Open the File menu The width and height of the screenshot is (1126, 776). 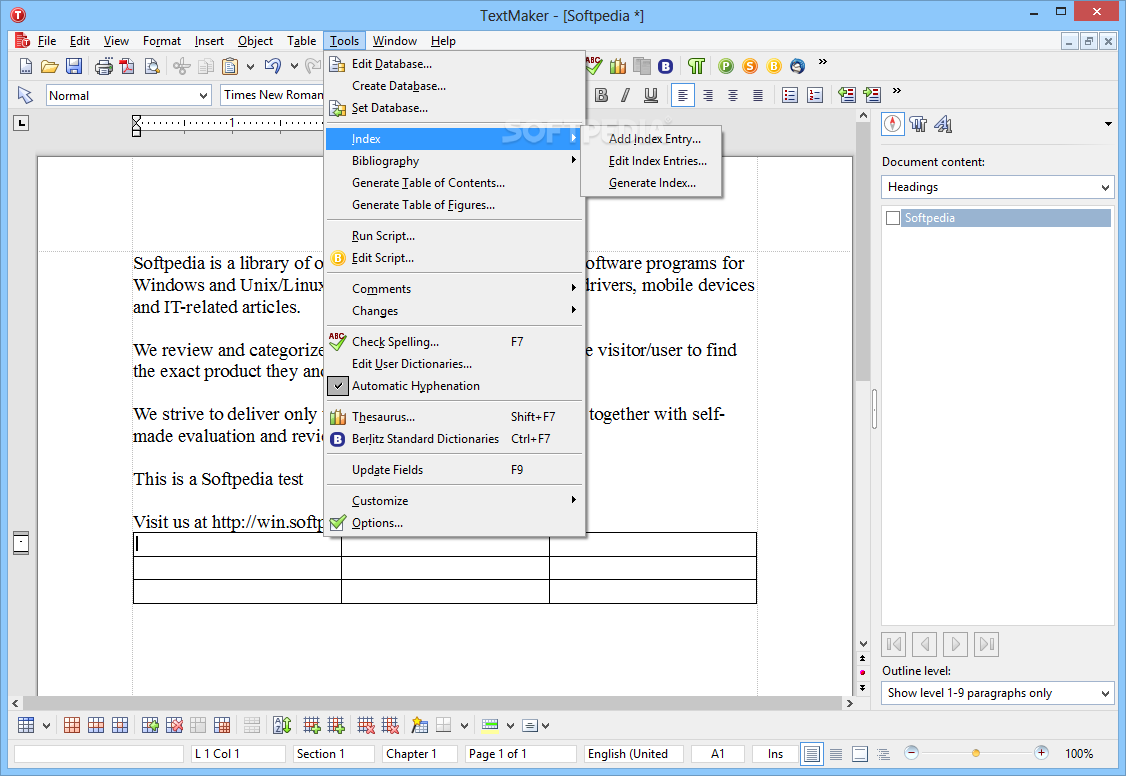click(x=47, y=41)
